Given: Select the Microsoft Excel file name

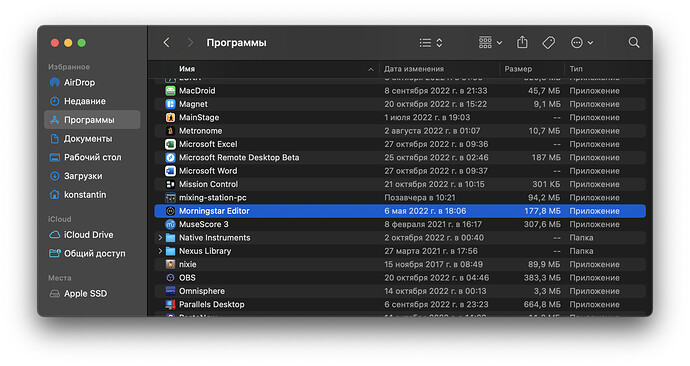Looking at the screenshot, I should tap(208, 144).
